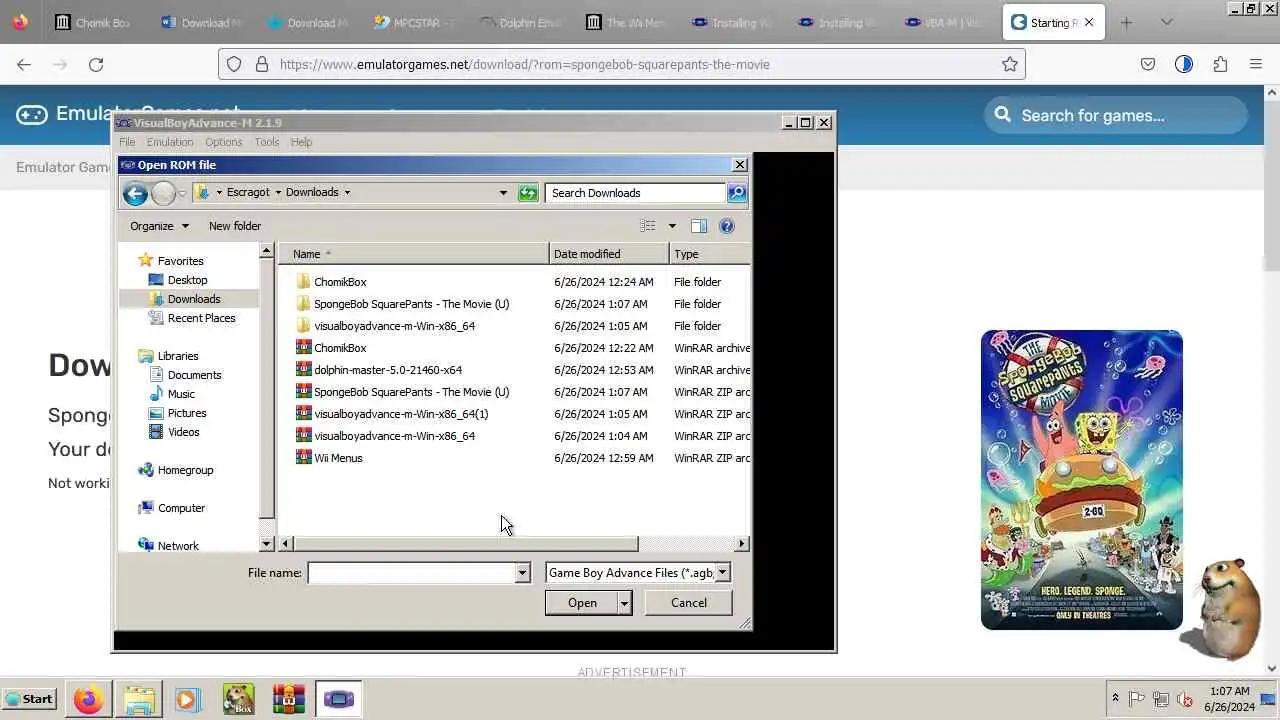Open media player icon in taskbar
1280x720 pixels.
point(187,699)
